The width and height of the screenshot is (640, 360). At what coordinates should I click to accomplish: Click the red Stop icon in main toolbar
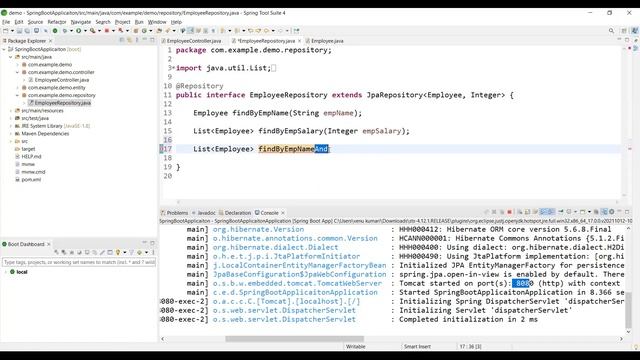107,31
